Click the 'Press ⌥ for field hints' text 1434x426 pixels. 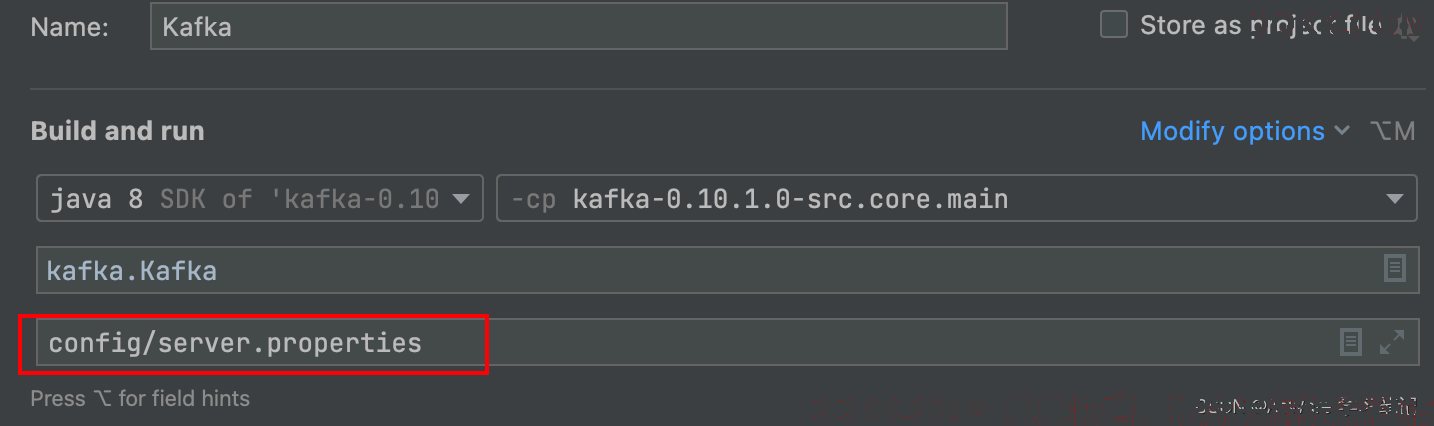click(x=140, y=398)
